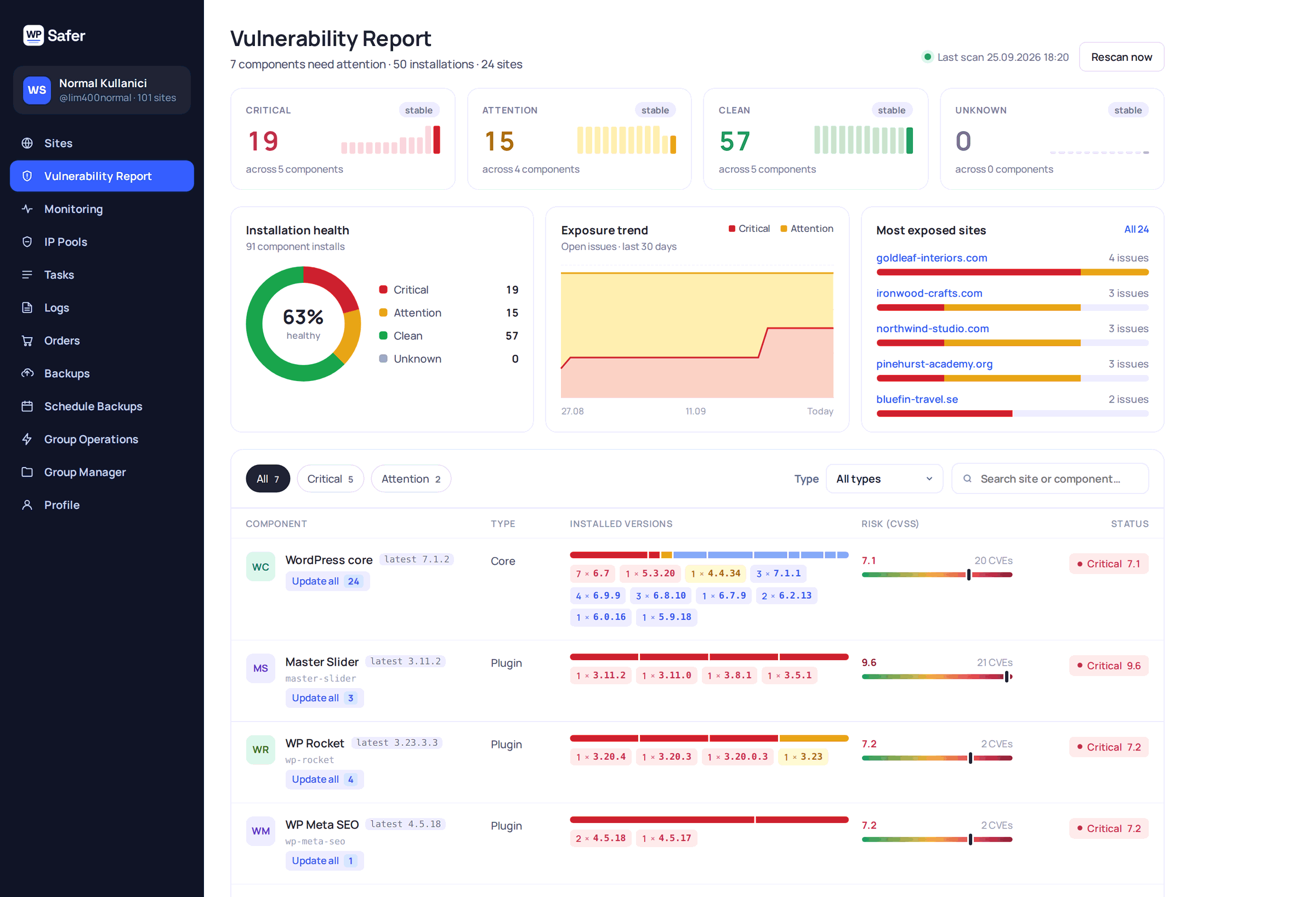Click the WR WP Rocket badge

pyautogui.click(x=260, y=750)
